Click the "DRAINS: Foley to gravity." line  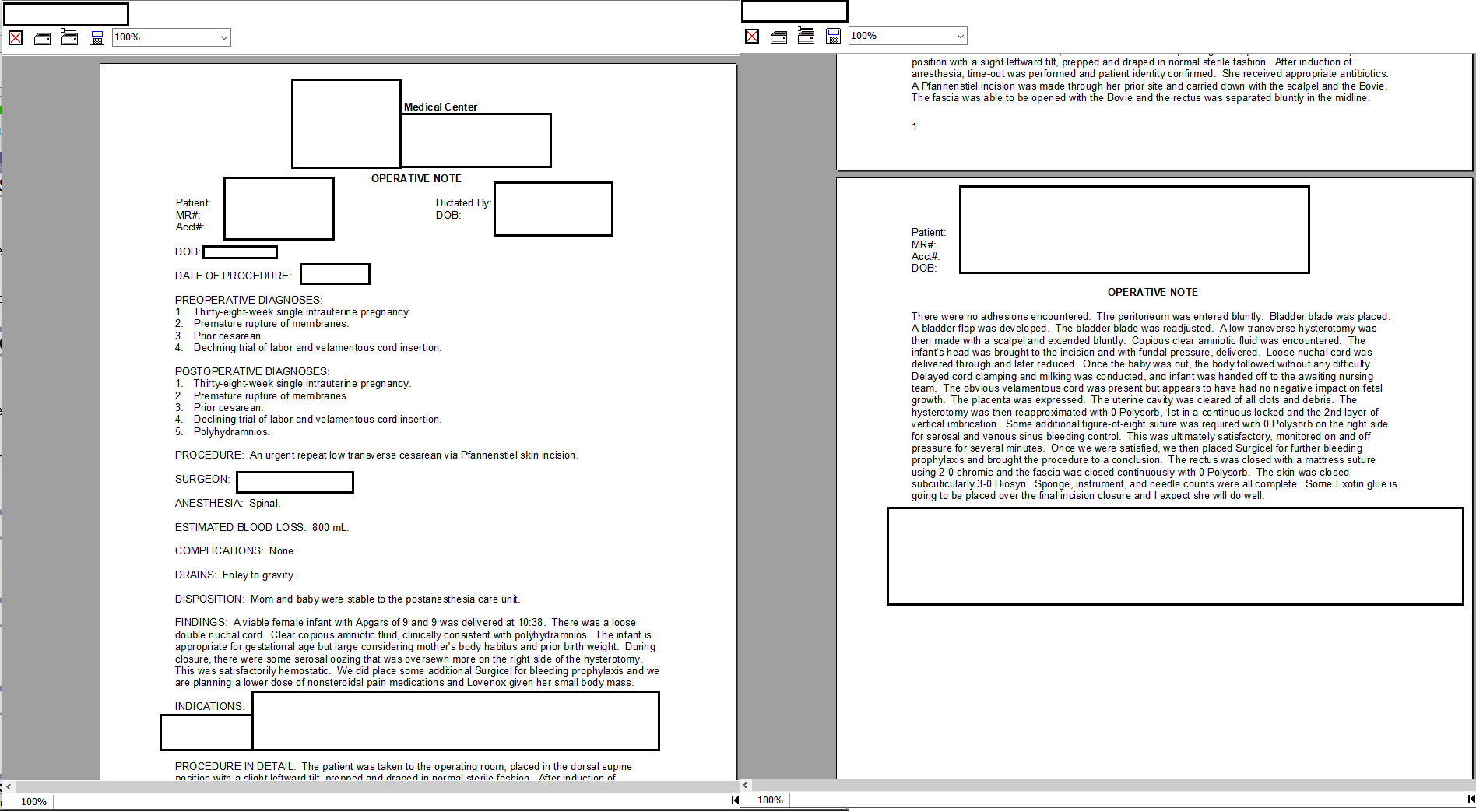pyautogui.click(x=235, y=575)
